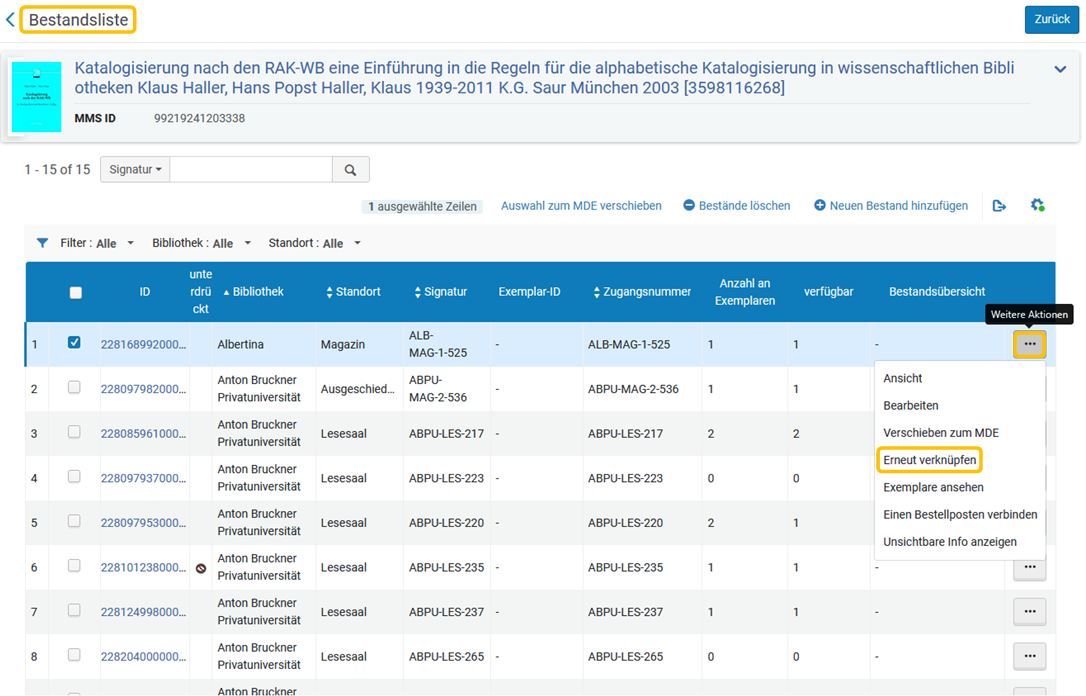Open more actions for the ABPU-LES-235 row
1086x696 pixels.
pyautogui.click(x=1029, y=568)
